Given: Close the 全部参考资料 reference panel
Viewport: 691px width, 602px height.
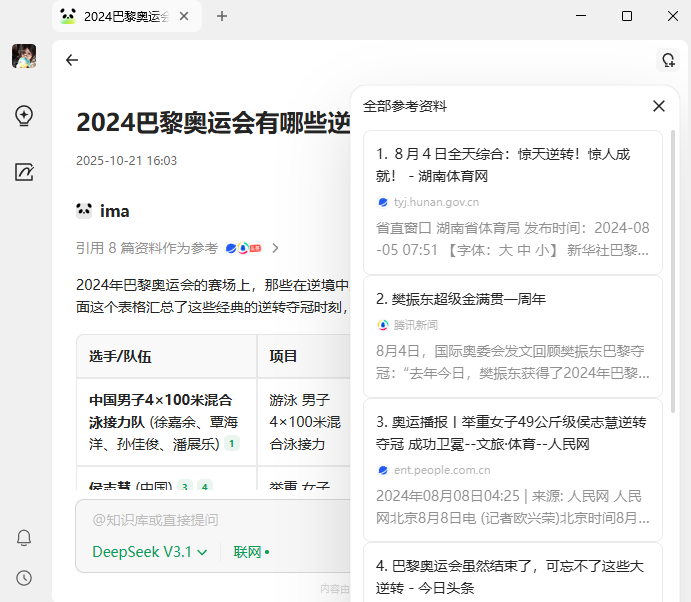Looking at the screenshot, I should coord(658,106).
